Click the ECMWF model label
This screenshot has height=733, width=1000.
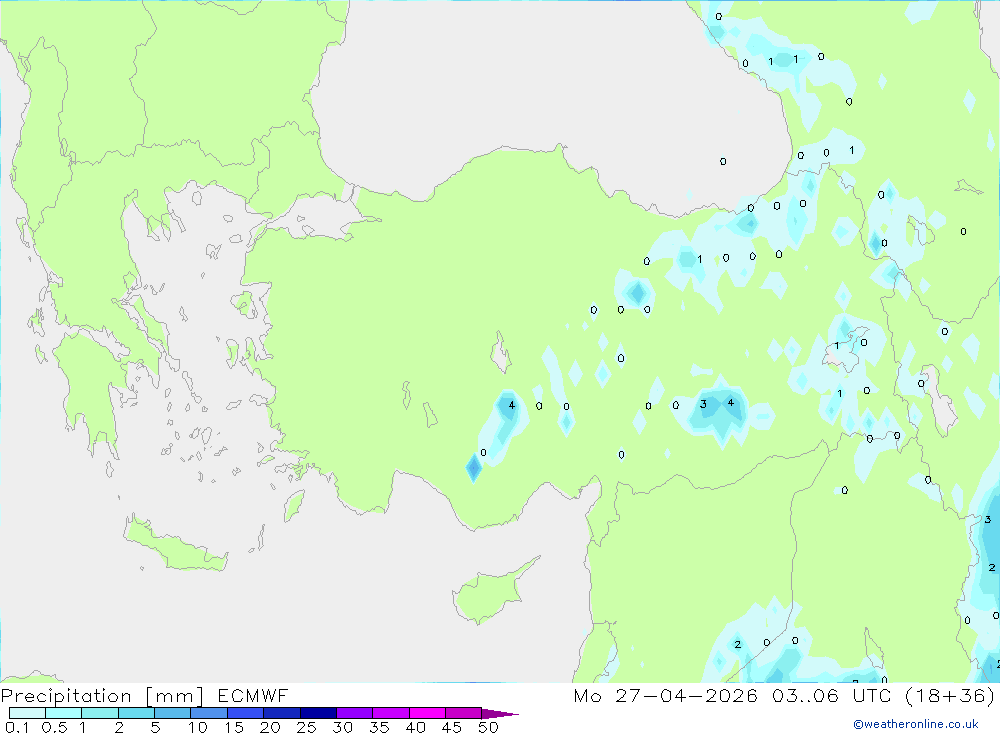pyautogui.click(x=253, y=695)
